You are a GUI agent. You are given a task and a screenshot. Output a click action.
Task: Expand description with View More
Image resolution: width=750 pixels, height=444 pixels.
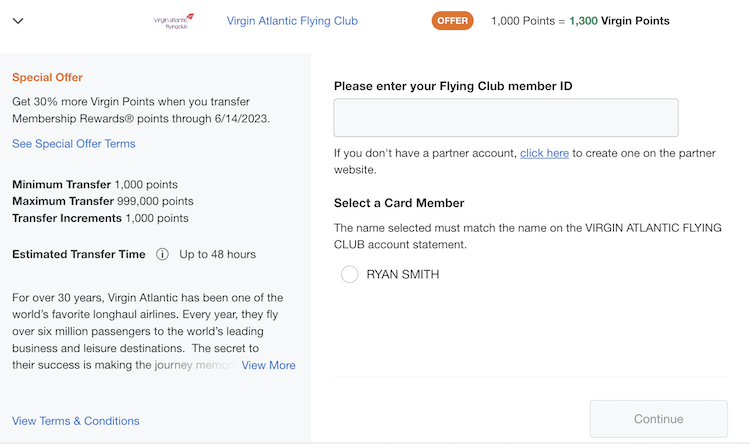(268, 365)
